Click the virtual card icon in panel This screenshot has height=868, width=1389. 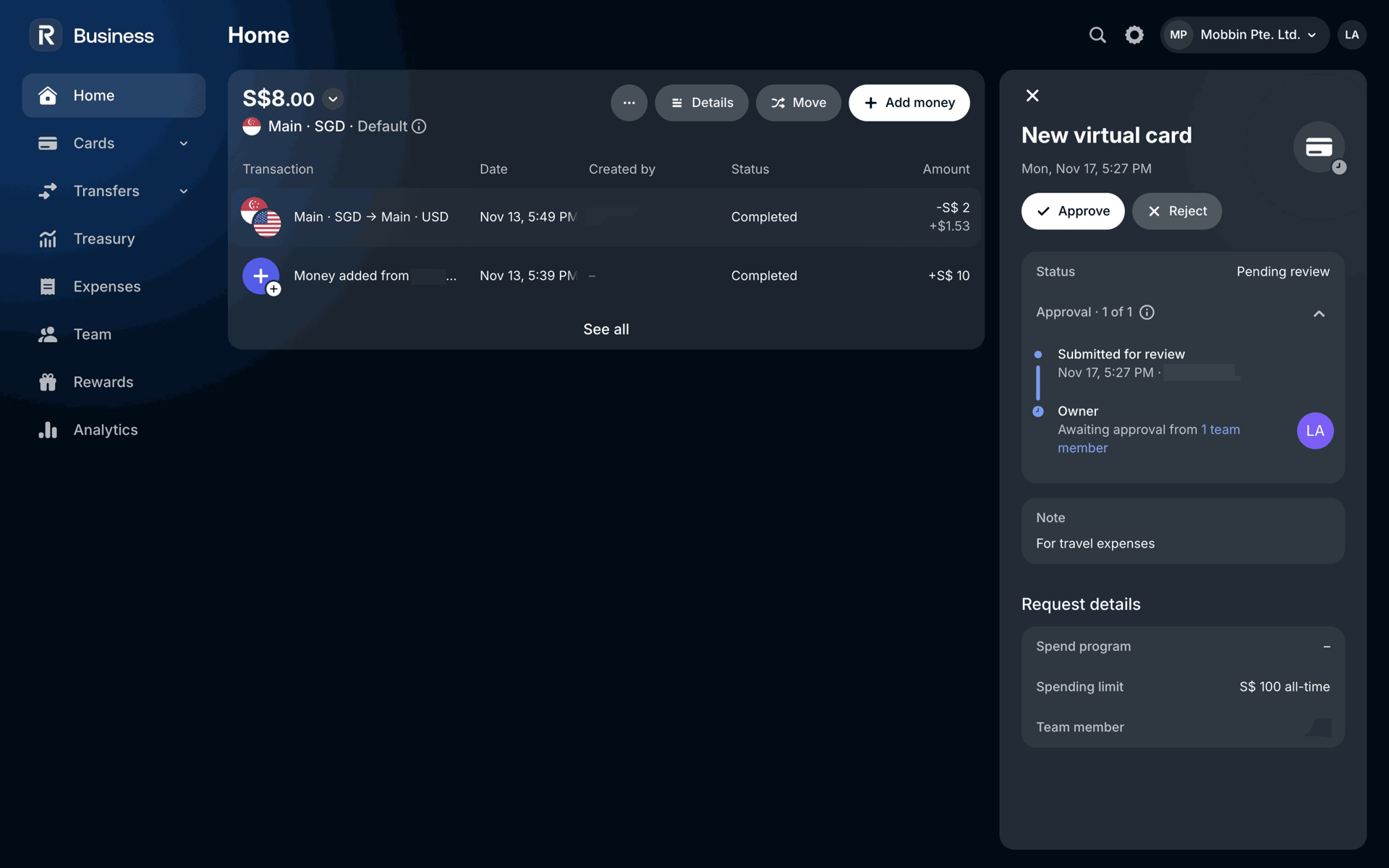click(x=1319, y=148)
